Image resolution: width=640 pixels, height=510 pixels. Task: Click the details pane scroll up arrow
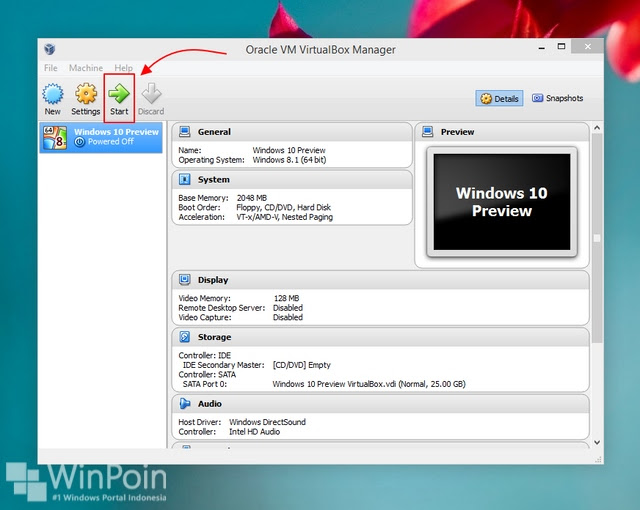pos(597,128)
